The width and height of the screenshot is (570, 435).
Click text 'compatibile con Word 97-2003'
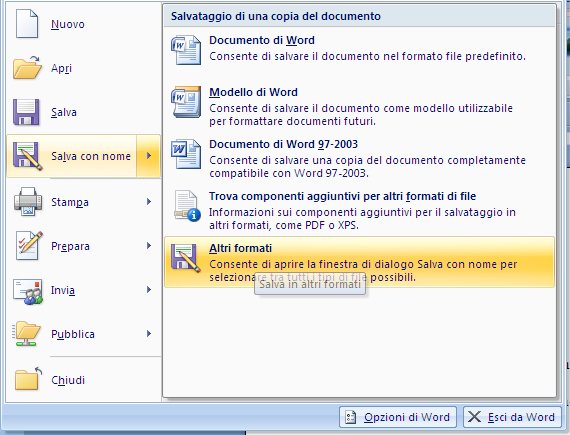(289, 173)
